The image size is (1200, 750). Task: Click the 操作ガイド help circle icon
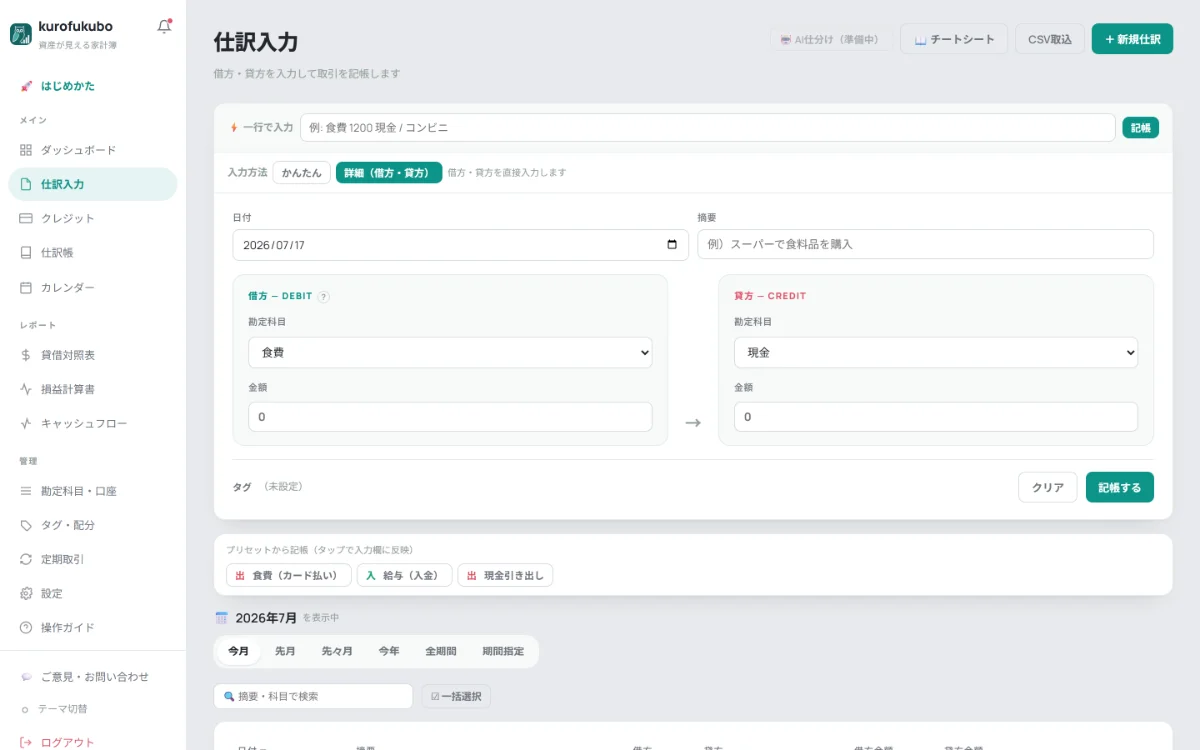pos(26,627)
